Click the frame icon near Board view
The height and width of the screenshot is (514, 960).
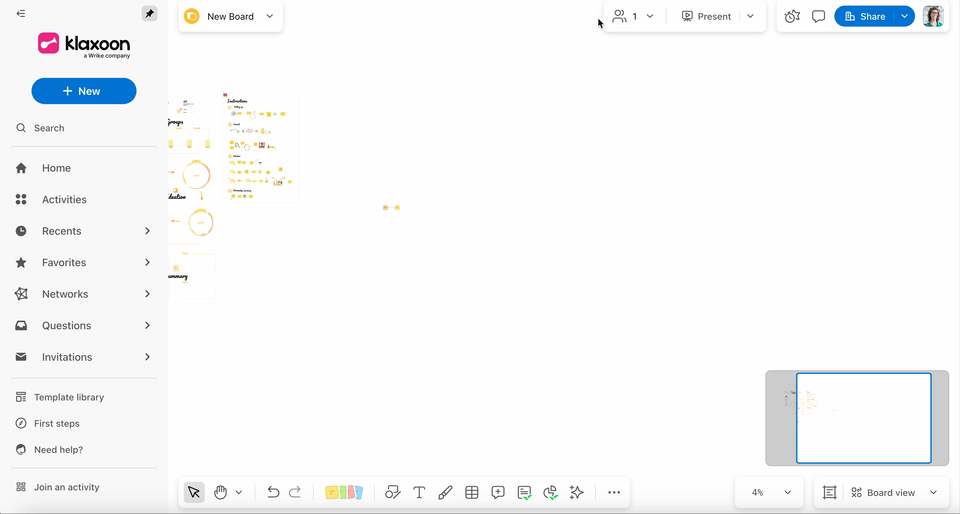point(830,493)
